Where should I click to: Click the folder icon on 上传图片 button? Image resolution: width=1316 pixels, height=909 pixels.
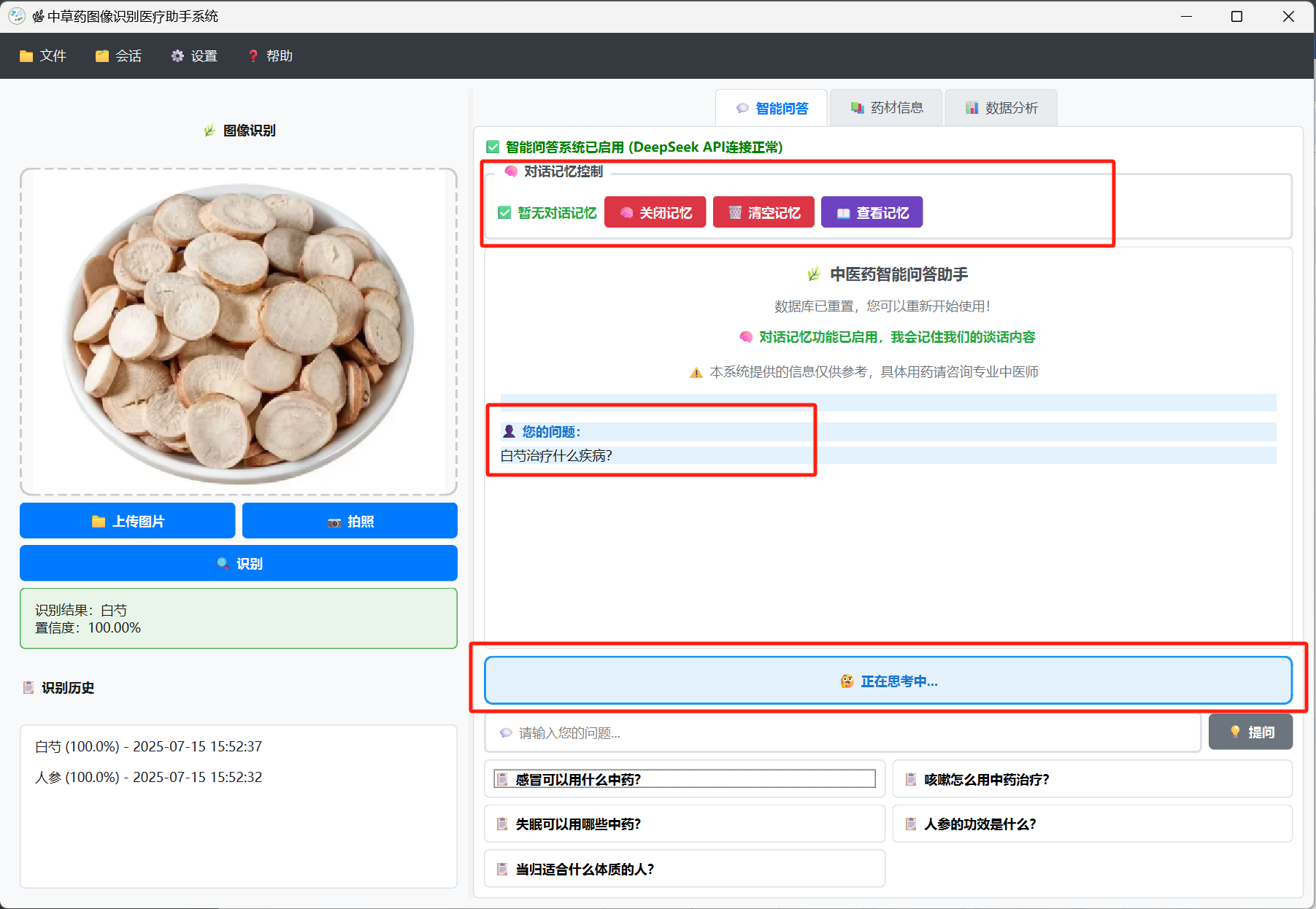(99, 521)
